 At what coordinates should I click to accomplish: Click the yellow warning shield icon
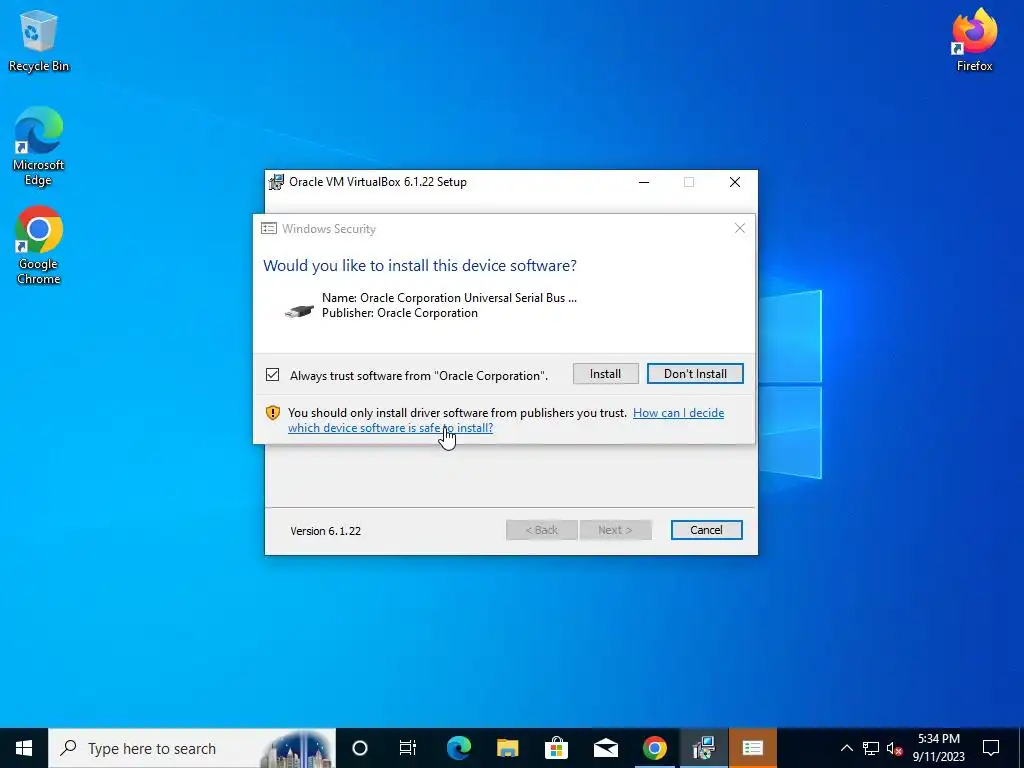click(x=272, y=413)
